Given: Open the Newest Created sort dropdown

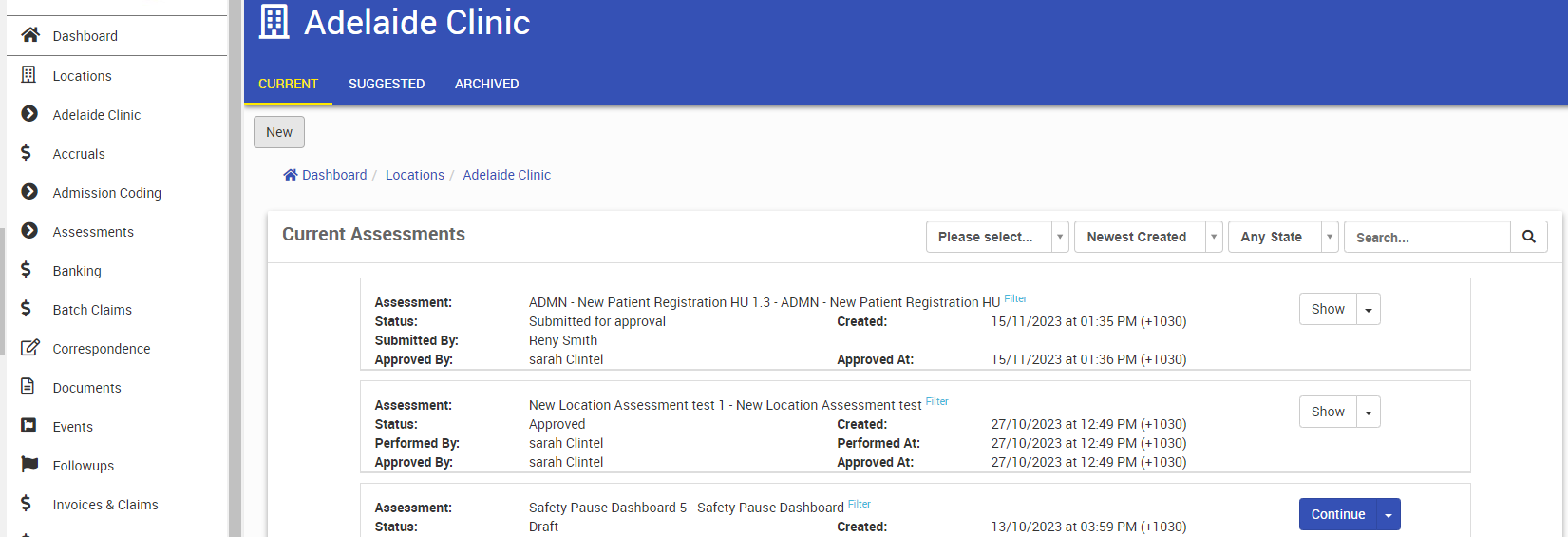Looking at the screenshot, I should pyautogui.click(x=1147, y=237).
